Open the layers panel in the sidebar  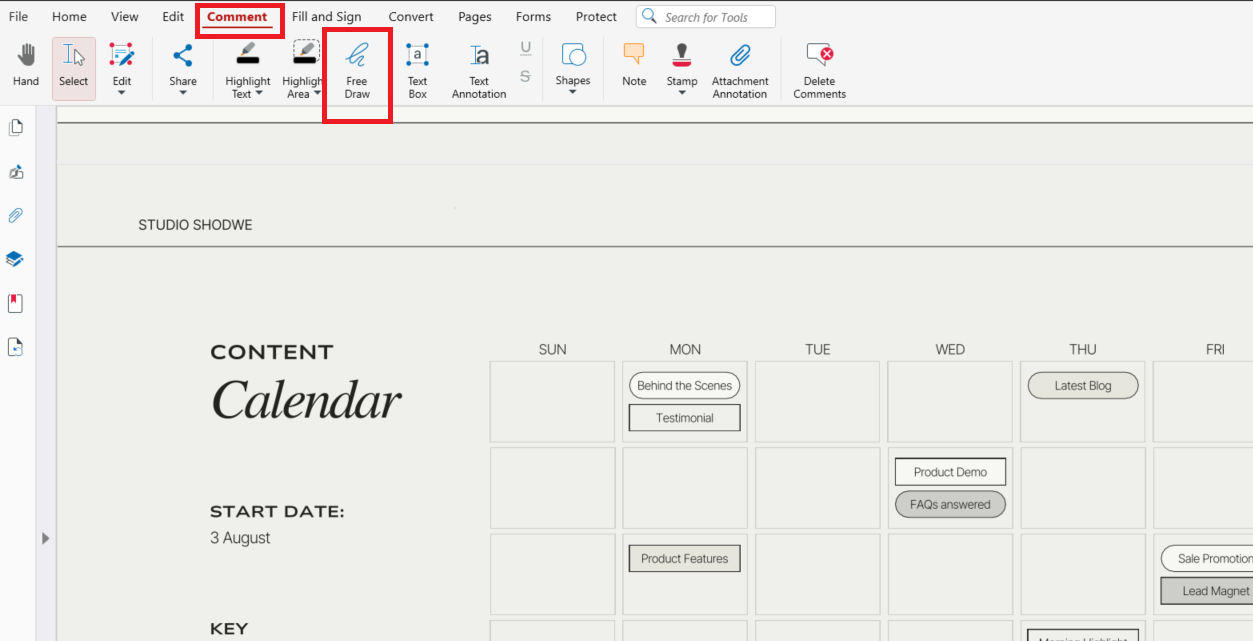click(16, 258)
